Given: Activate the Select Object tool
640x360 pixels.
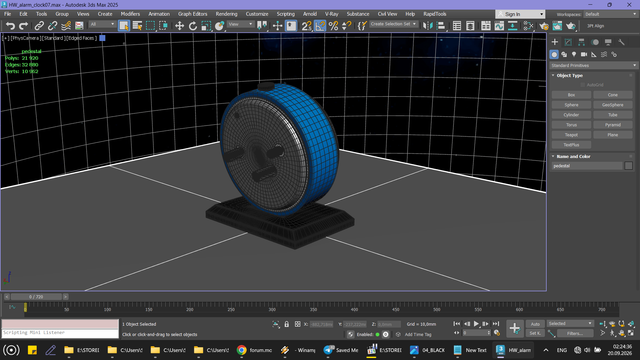Looking at the screenshot, I should pos(124,26).
